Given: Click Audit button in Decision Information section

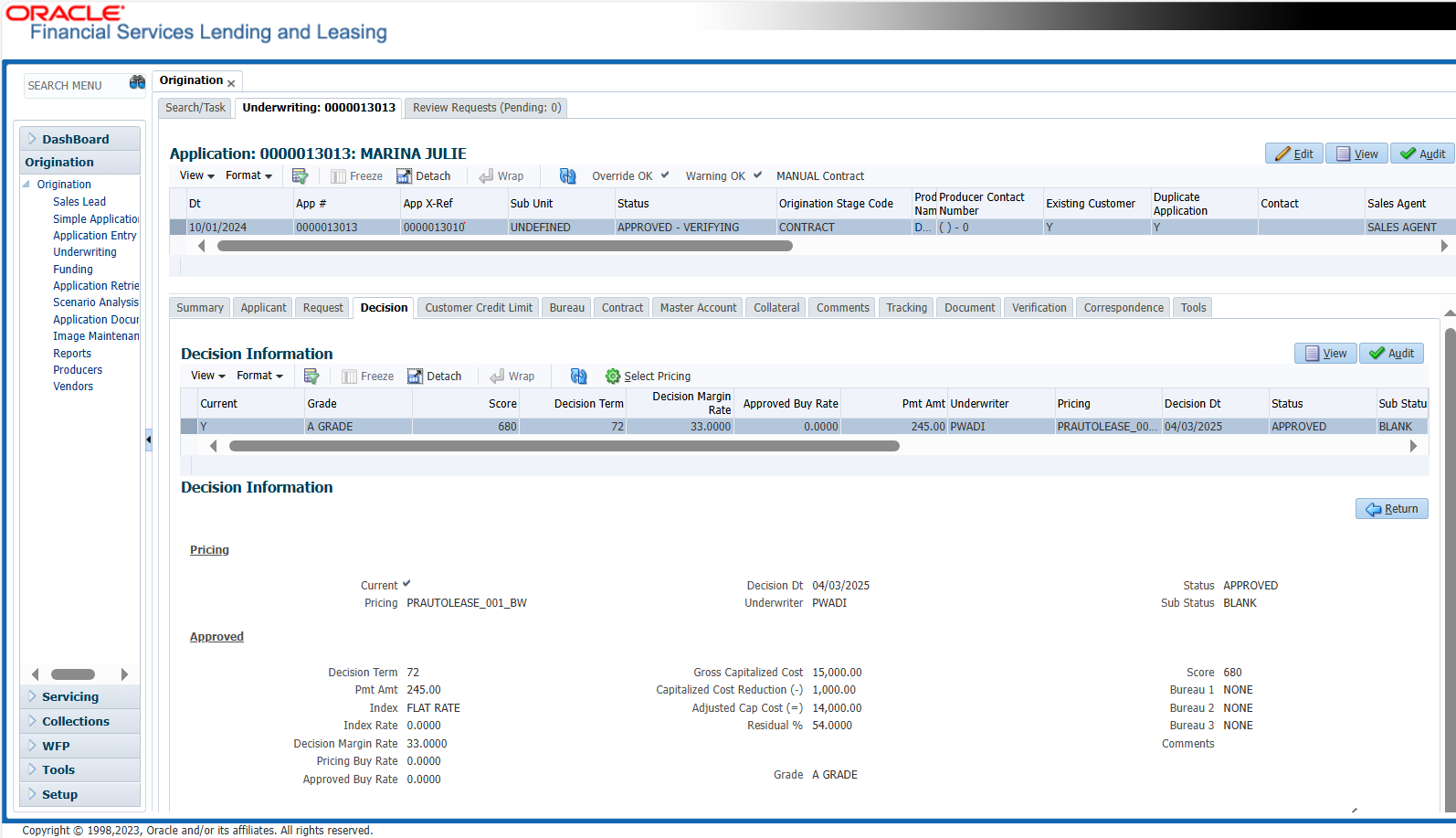Looking at the screenshot, I should 1391,353.
